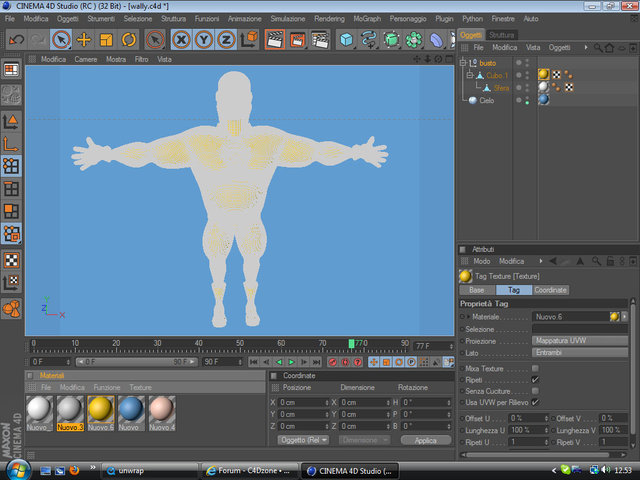
Task: Select the yellow Nuovo.6 material swatch
Action: [x=100, y=410]
